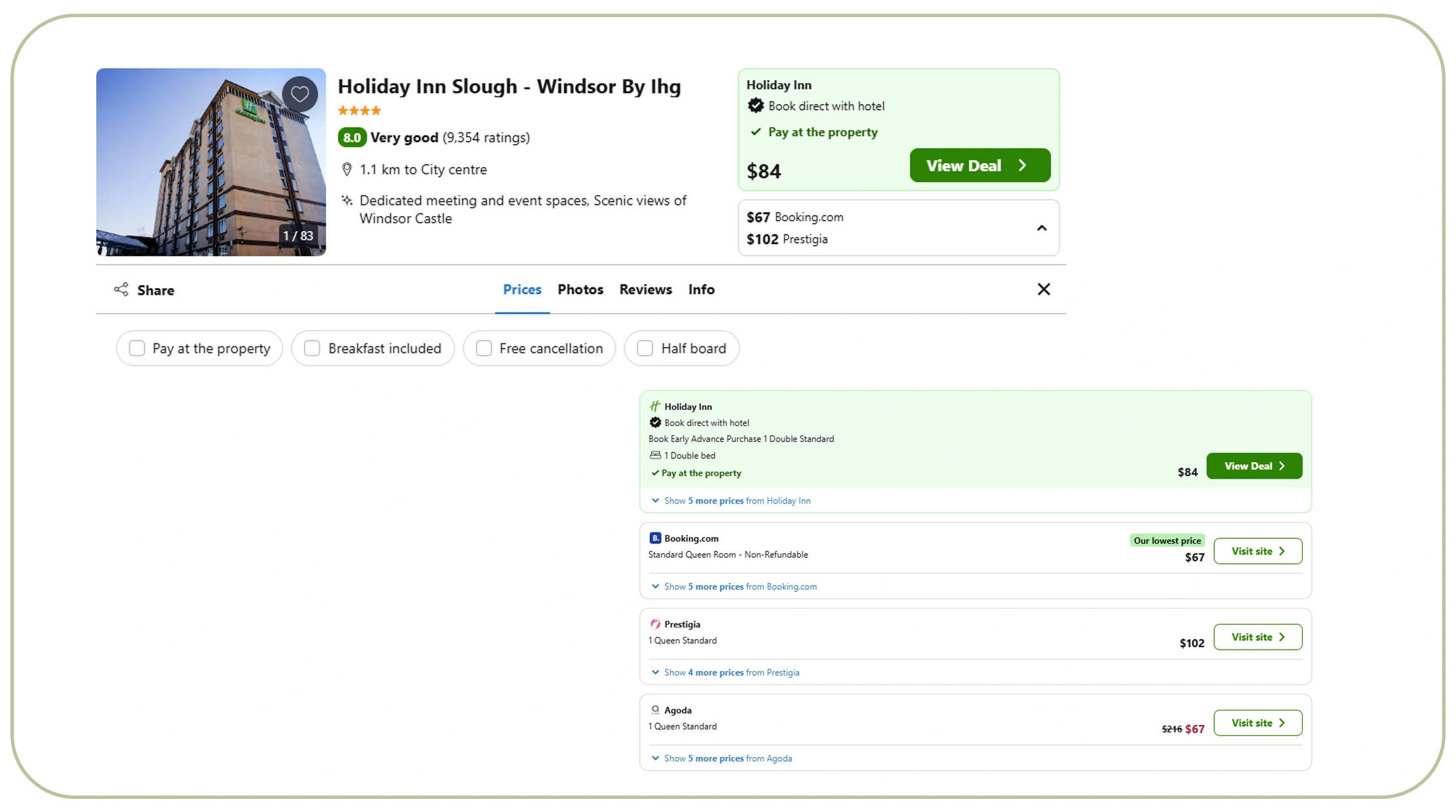Select the Booking.com logo icon
This screenshot has height=812, width=1456.
(x=655, y=538)
